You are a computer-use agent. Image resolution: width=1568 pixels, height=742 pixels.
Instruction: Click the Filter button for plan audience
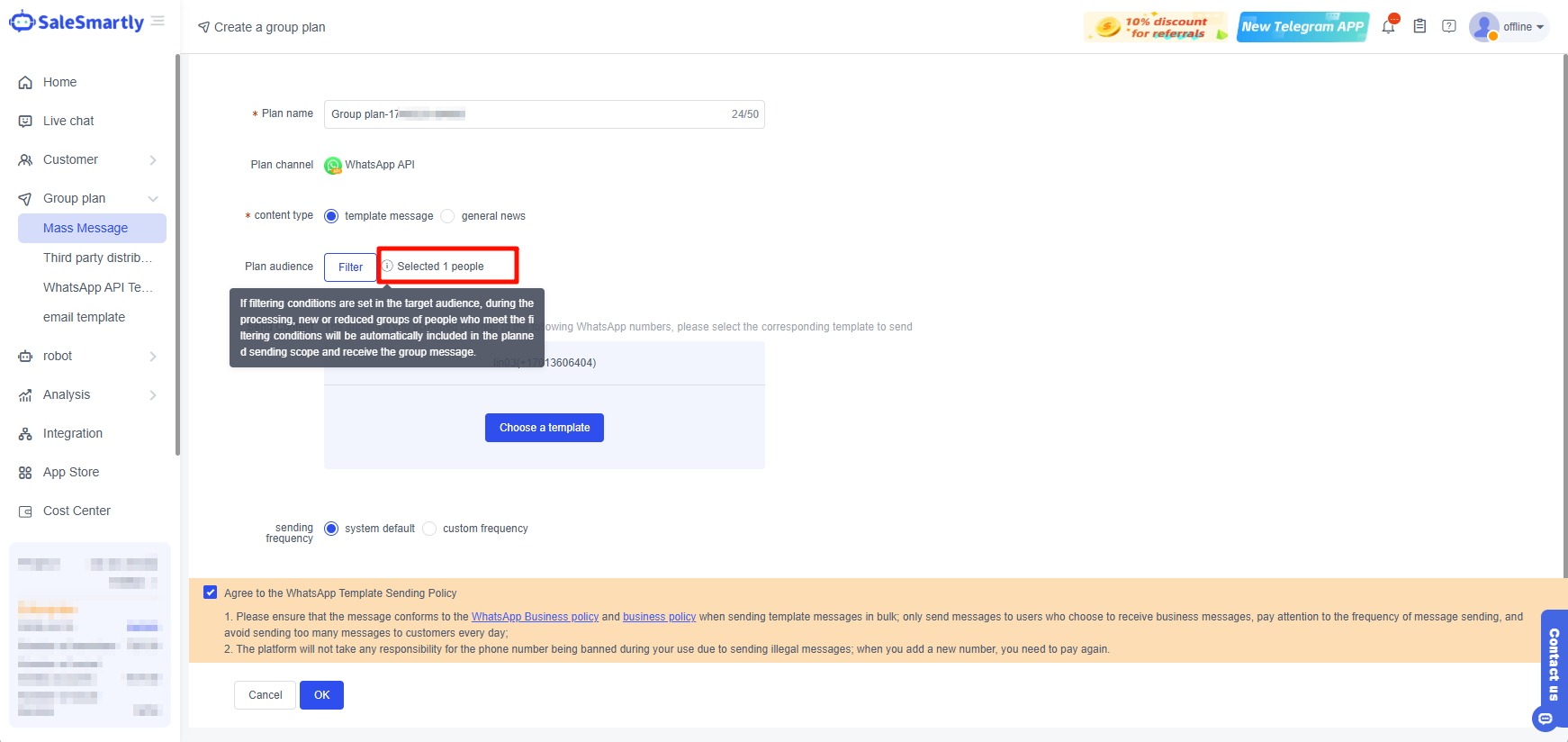[350, 267]
